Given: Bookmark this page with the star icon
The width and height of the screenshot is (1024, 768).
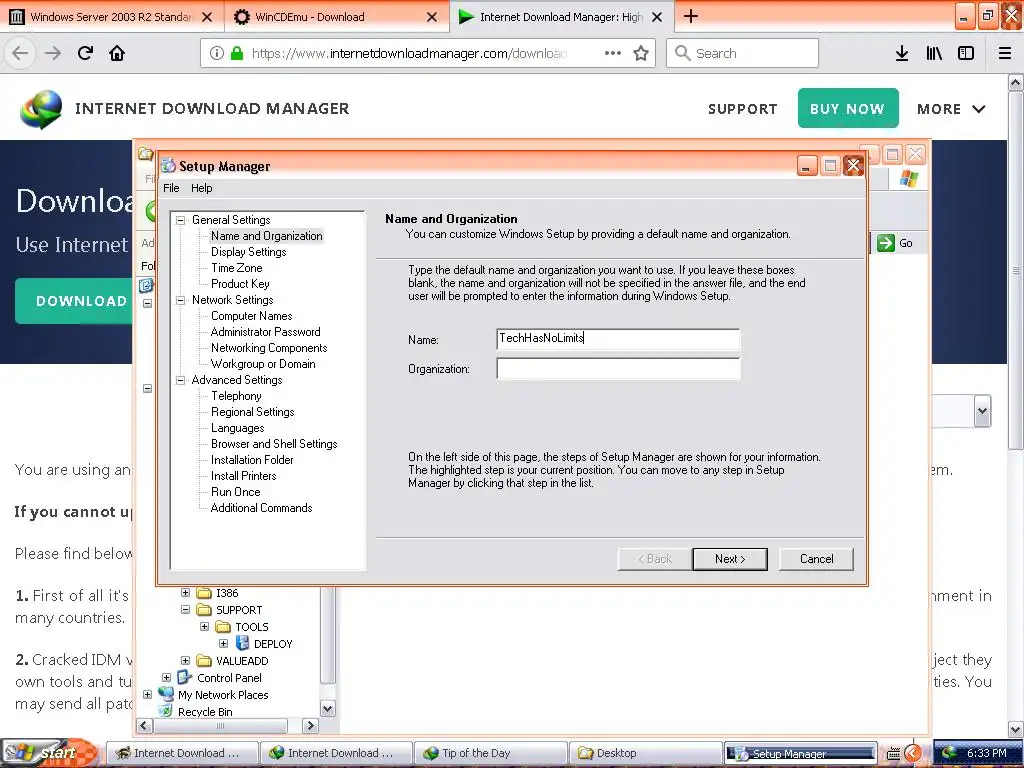Looking at the screenshot, I should [641, 53].
